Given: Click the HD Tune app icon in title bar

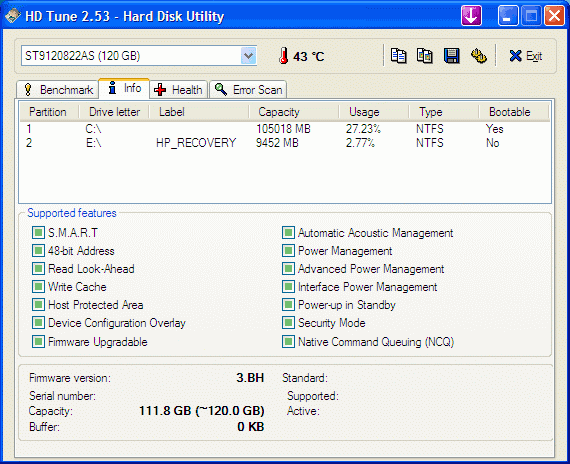Looking at the screenshot, I should click(x=13, y=16).
